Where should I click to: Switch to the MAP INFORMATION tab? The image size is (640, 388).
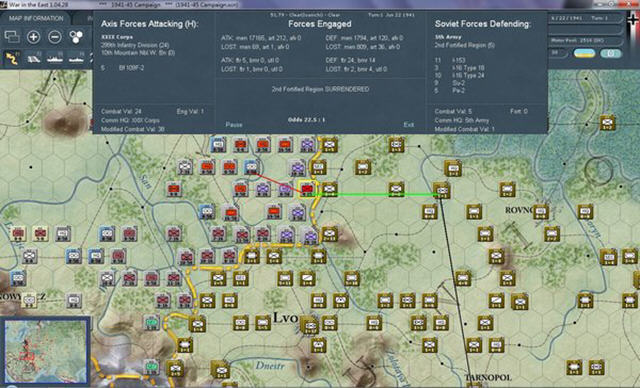[36, 18]
